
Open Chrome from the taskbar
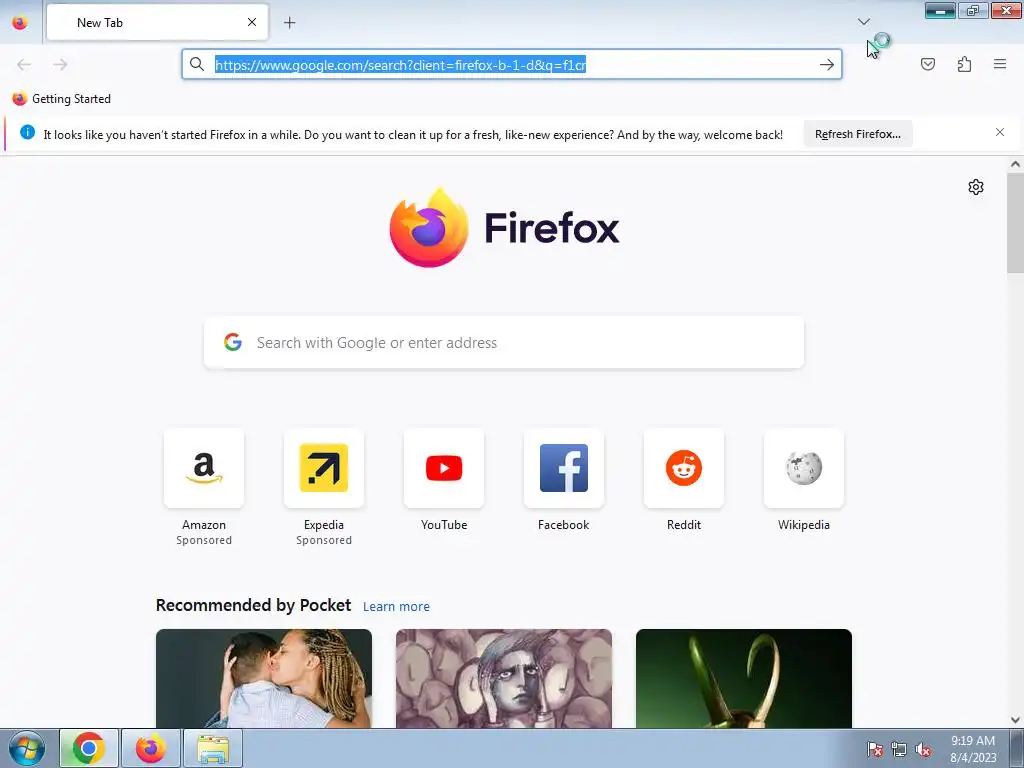[89, 748]
